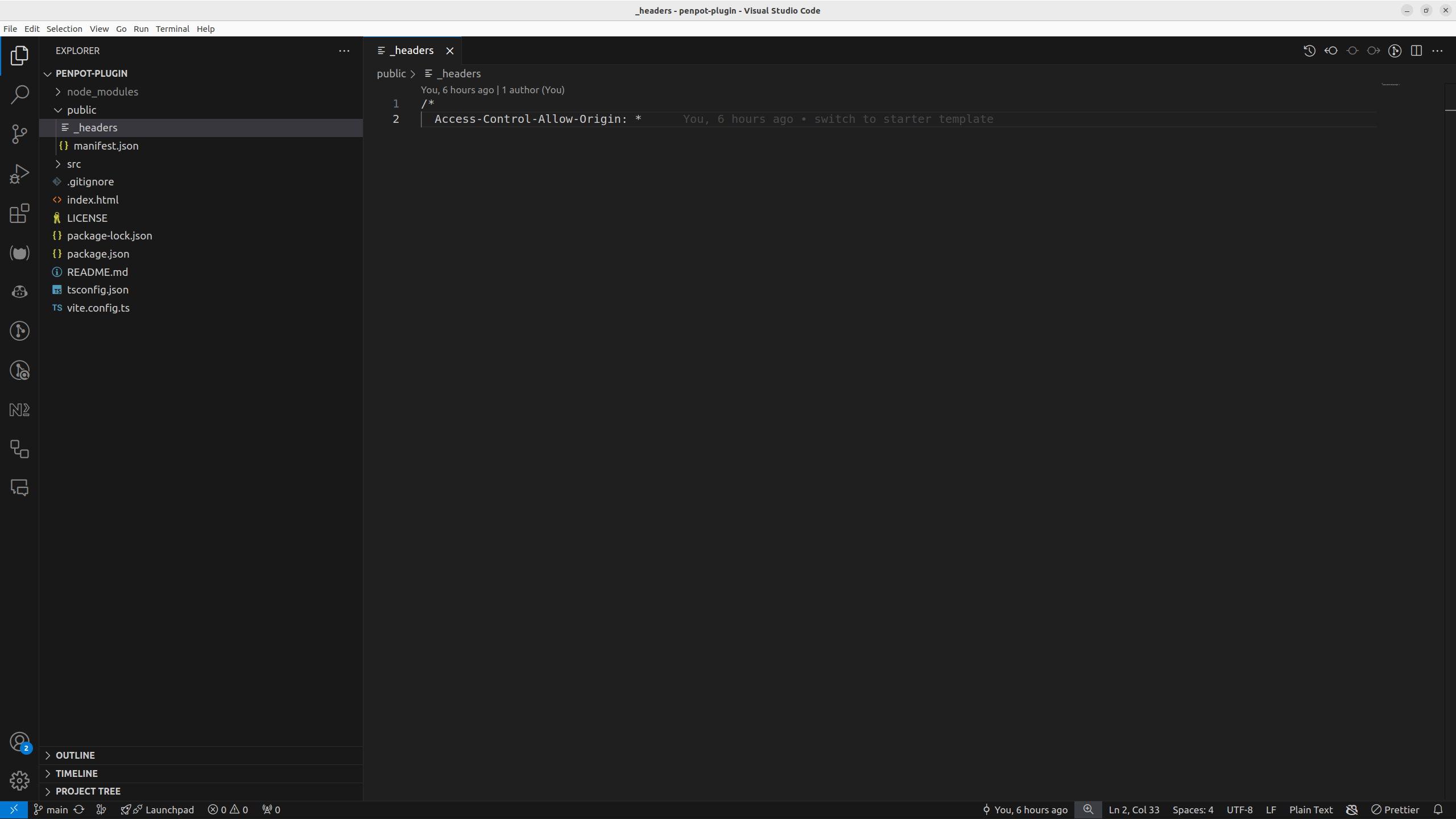Toggle the Copilot status icon in status bar
The image size is (1456, 819).
(1352, 809)
